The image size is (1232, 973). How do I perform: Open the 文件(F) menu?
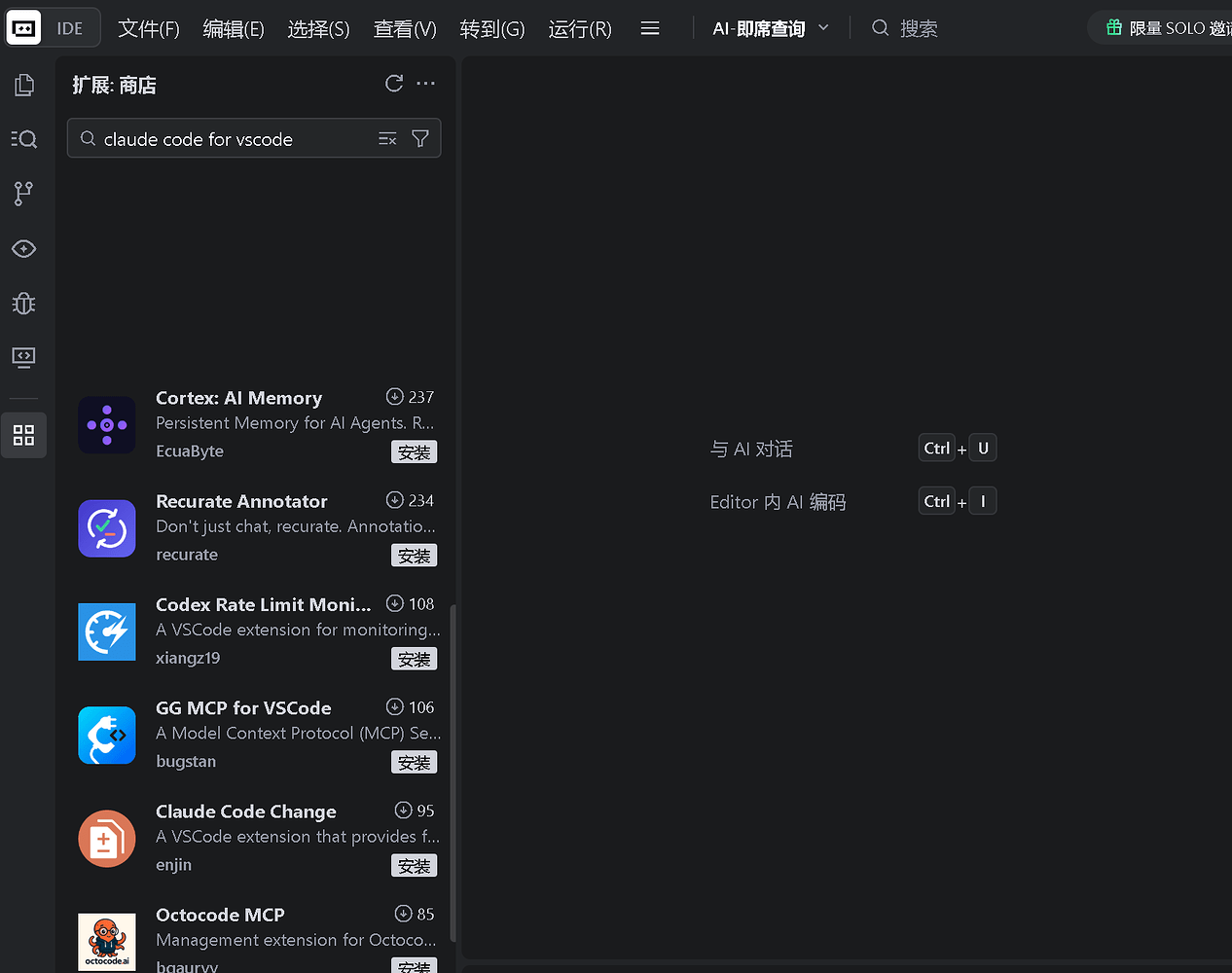(149, 29)
